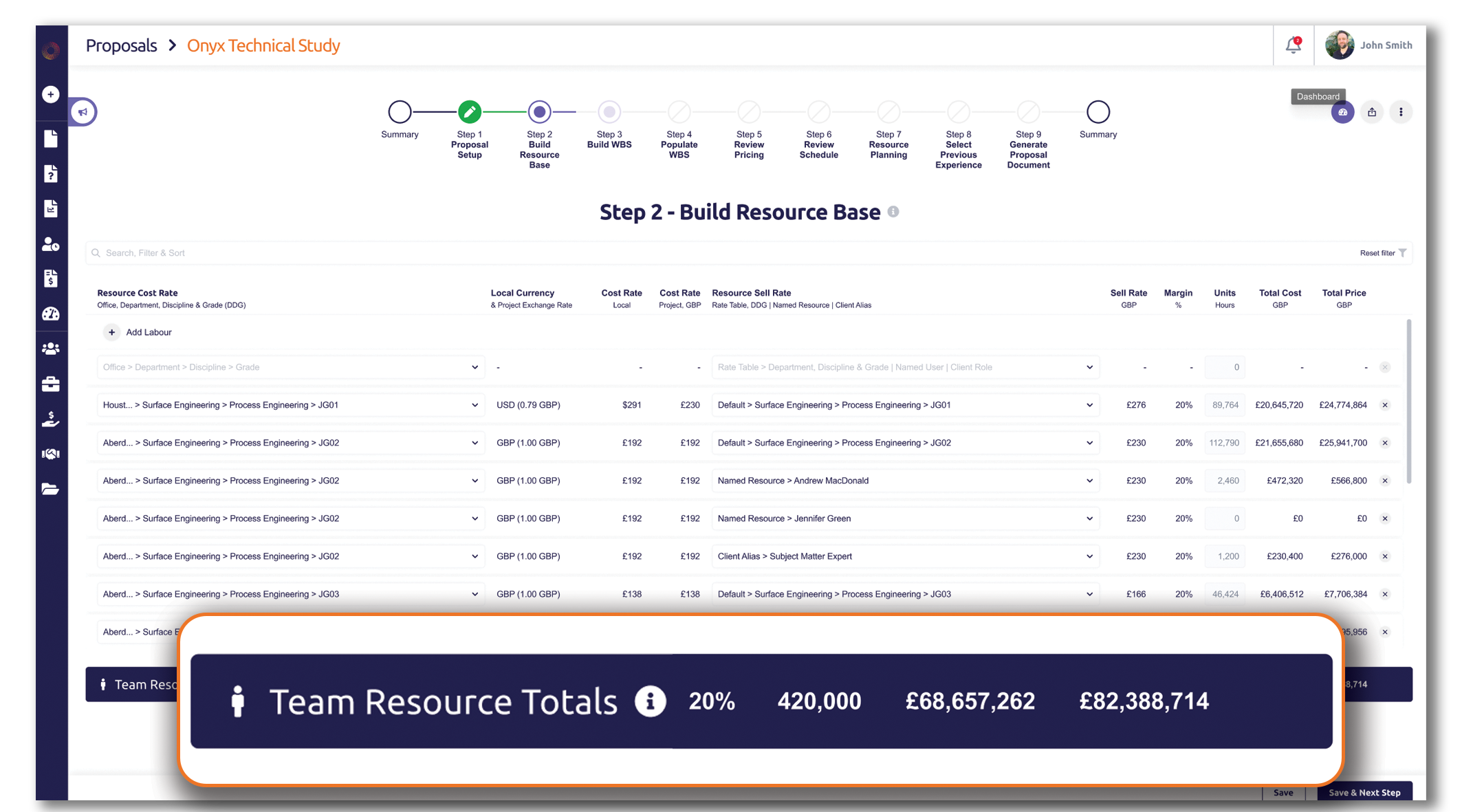Go to Step 9 Generate Proposal Document

1029,111
